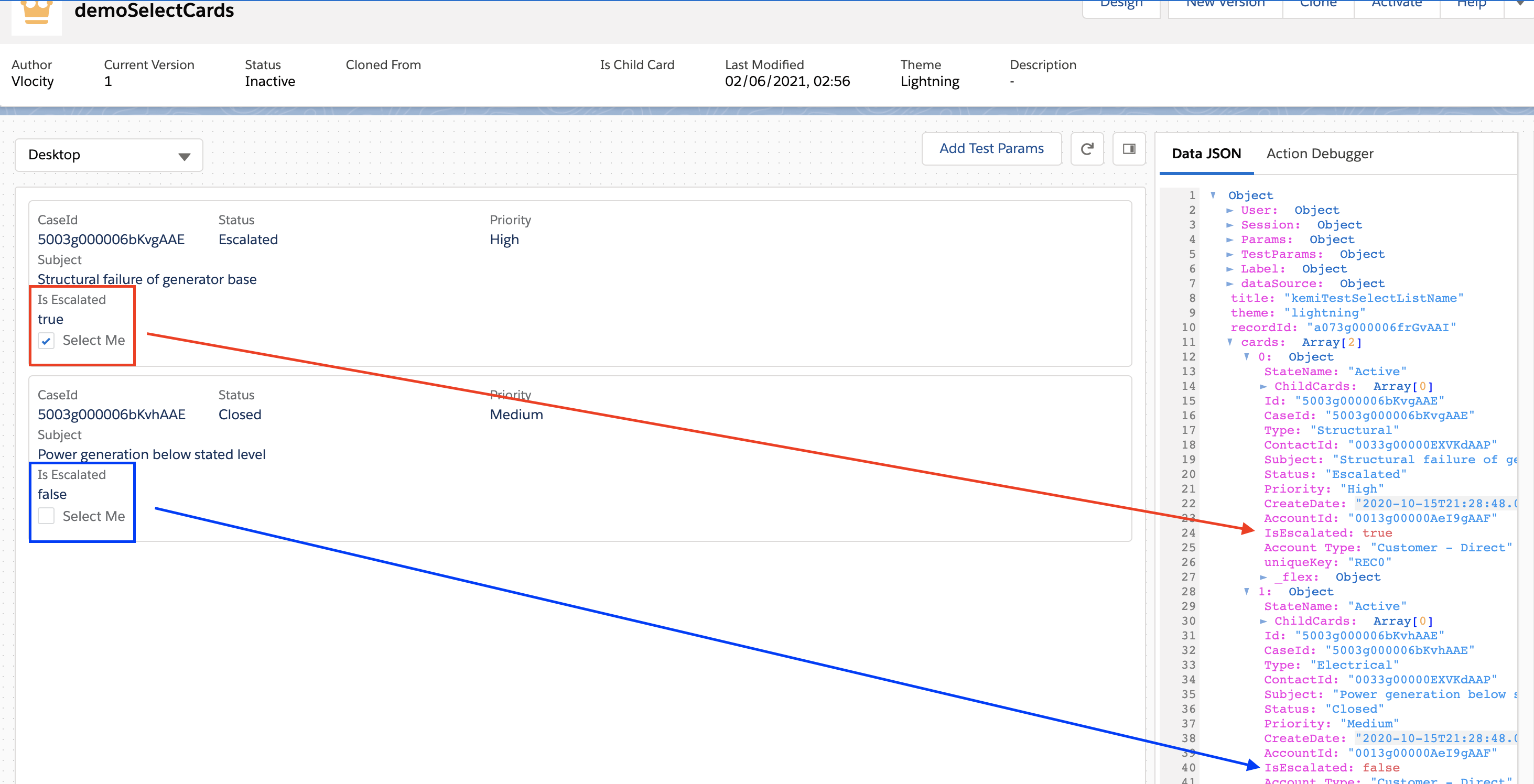Click subject Power generation below stated level
The height and width of the screenshot is (784, 1534).
click(x=152, y=454)
